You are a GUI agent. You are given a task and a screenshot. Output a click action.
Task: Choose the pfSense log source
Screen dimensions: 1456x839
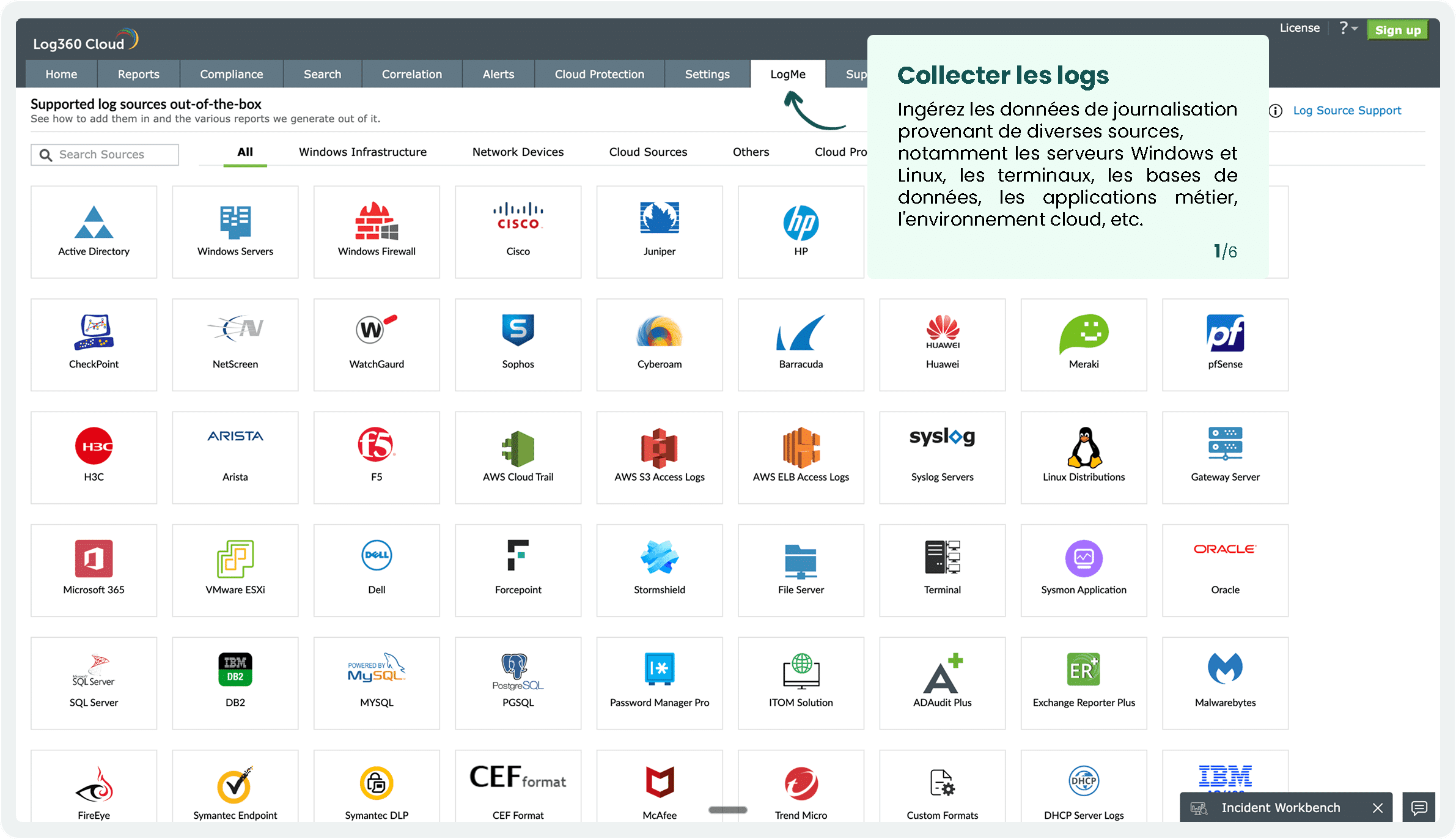(1225, 345)
